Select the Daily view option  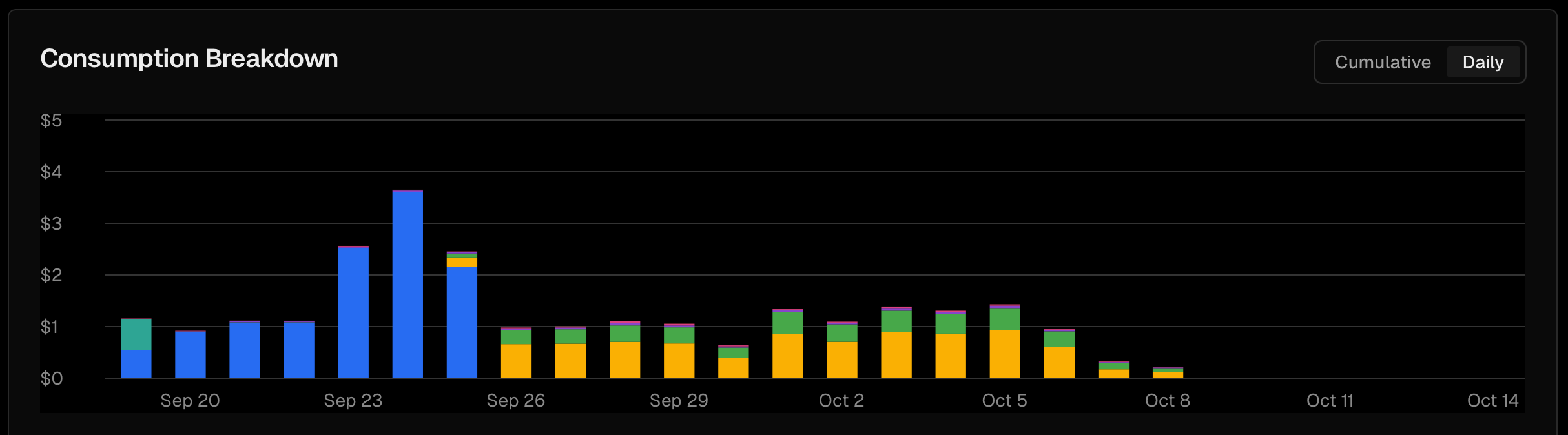[1483, 62]
